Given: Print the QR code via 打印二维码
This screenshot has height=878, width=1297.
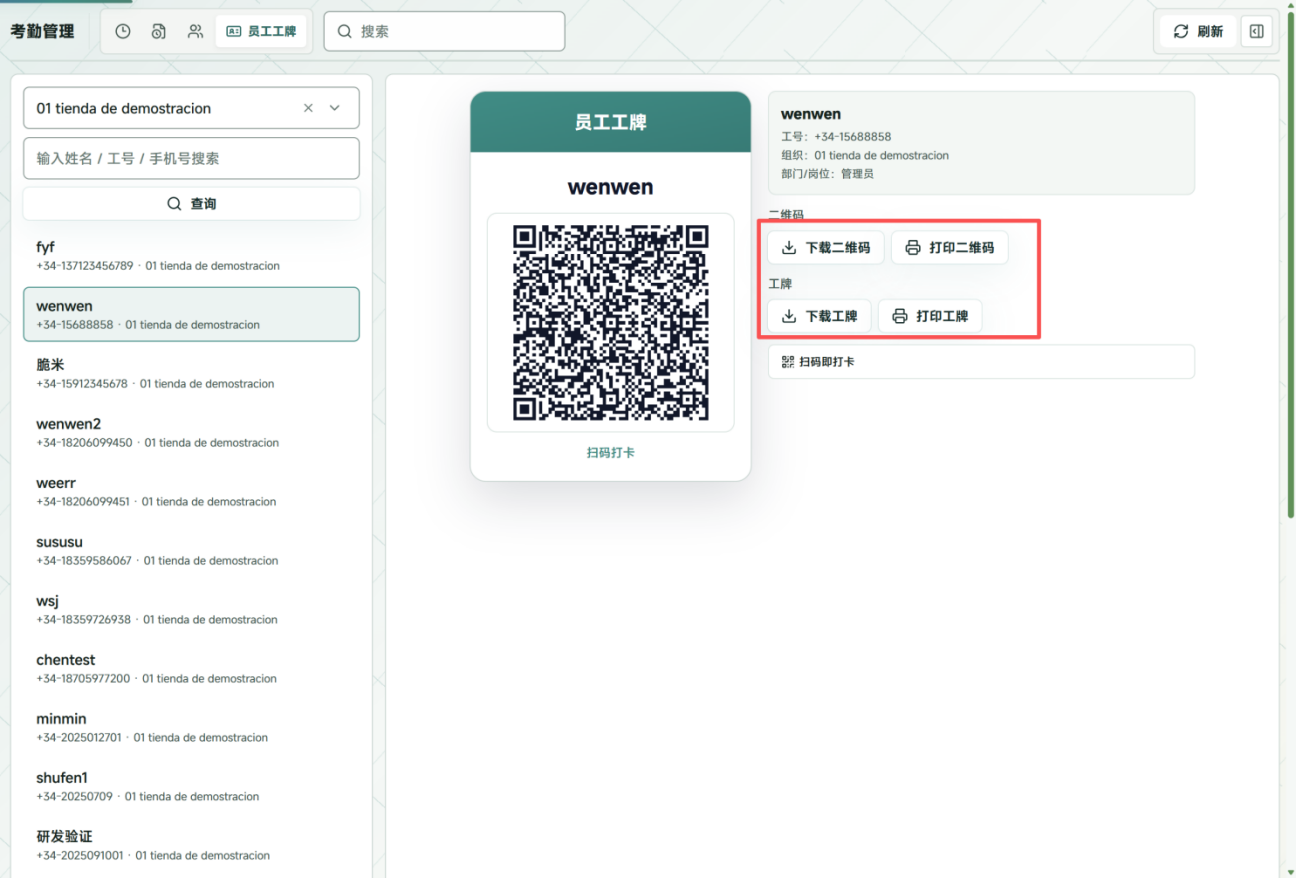Looking at the screenshot, I should (x=950, y=247).
